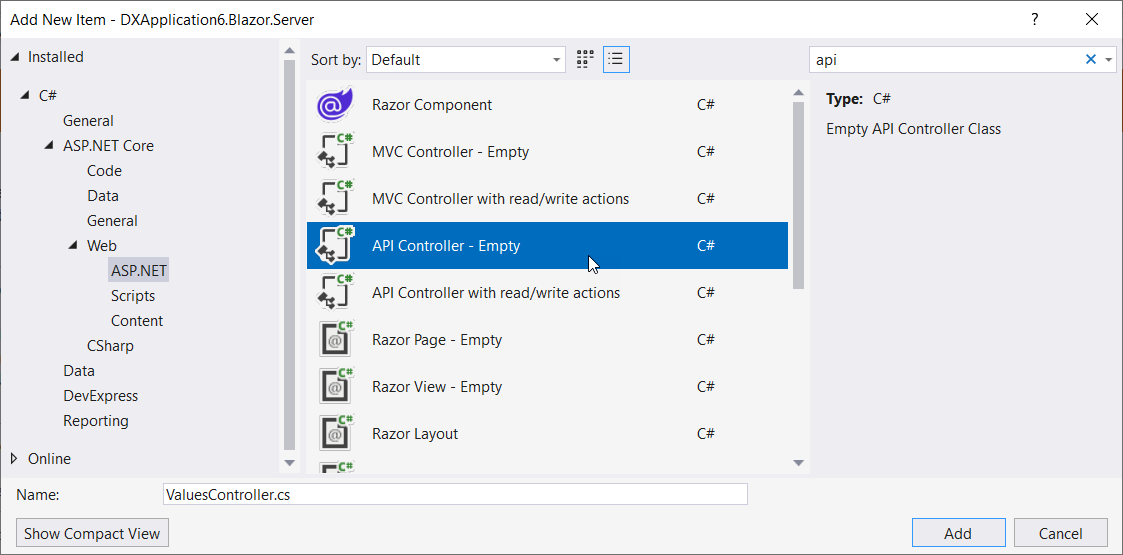Open the search box dropdown arrow
This screenshot has height=555, width=1123.
[1109, 60]
